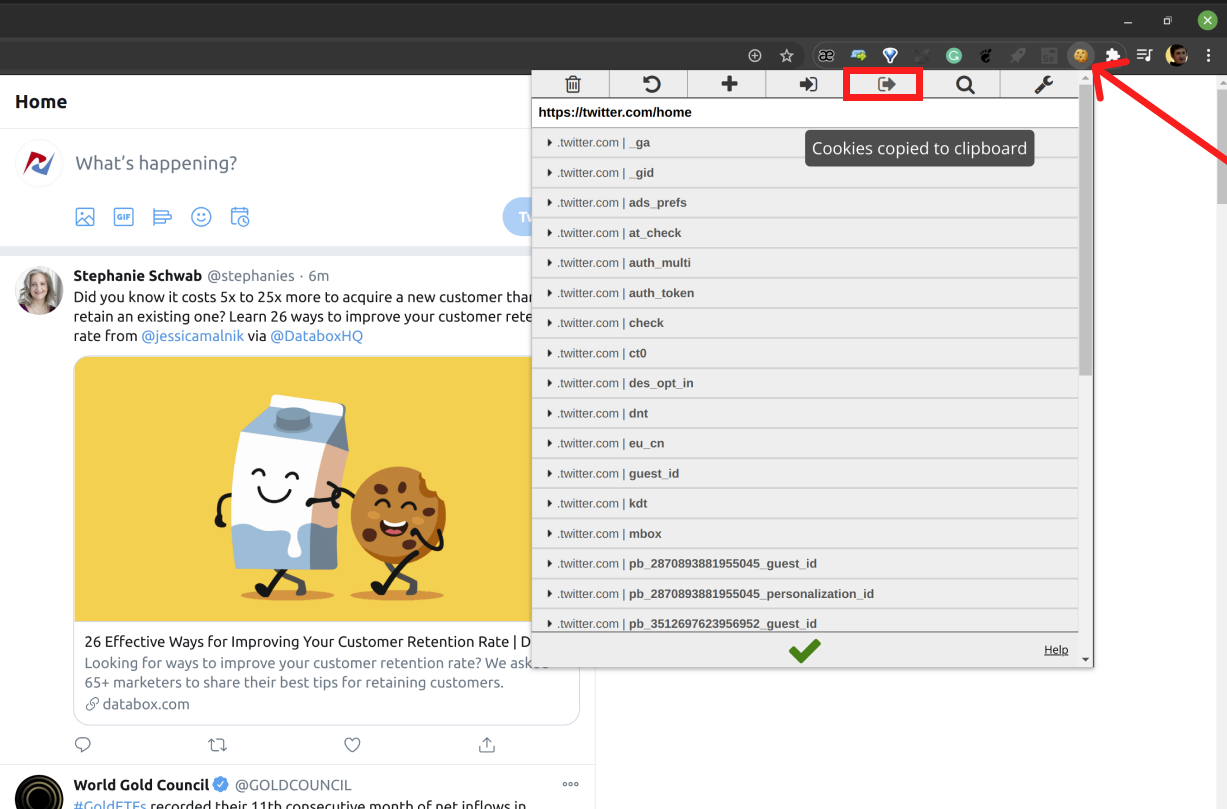Open the rocket extension icon

pyautogui.click(x=1017, y=56)
